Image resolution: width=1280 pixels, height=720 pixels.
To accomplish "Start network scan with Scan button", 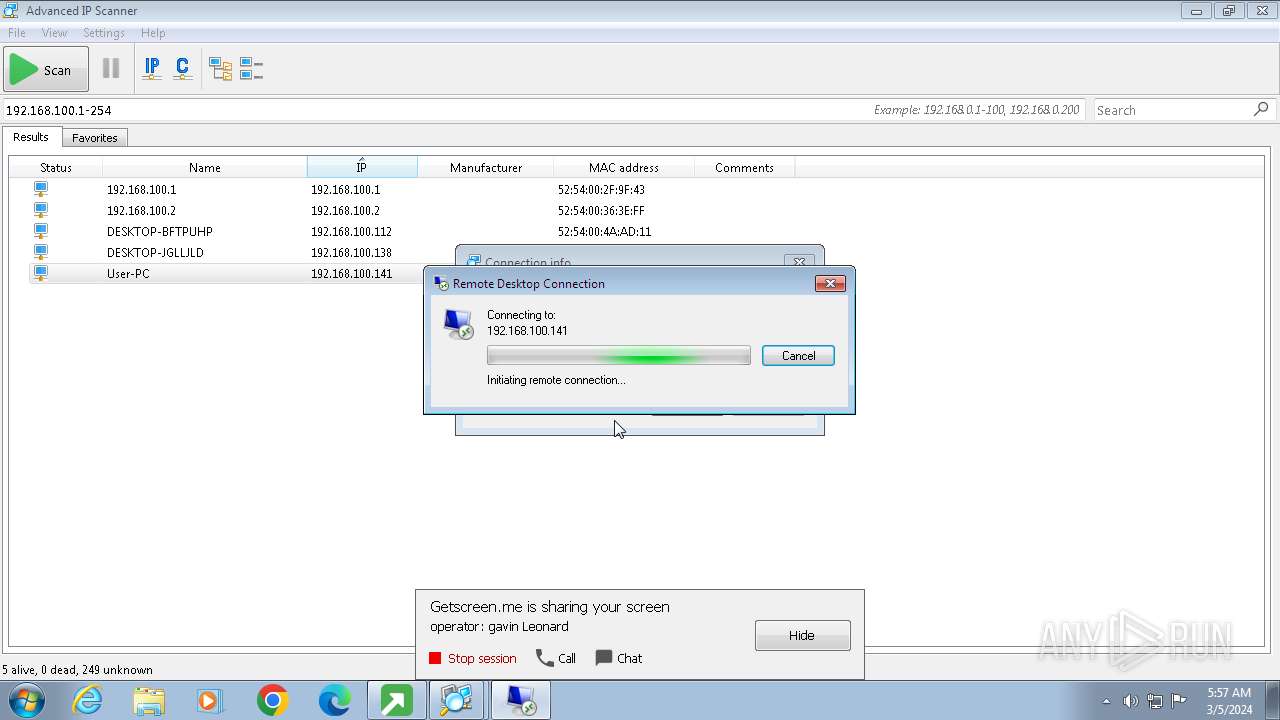I will tap(46, 69).
